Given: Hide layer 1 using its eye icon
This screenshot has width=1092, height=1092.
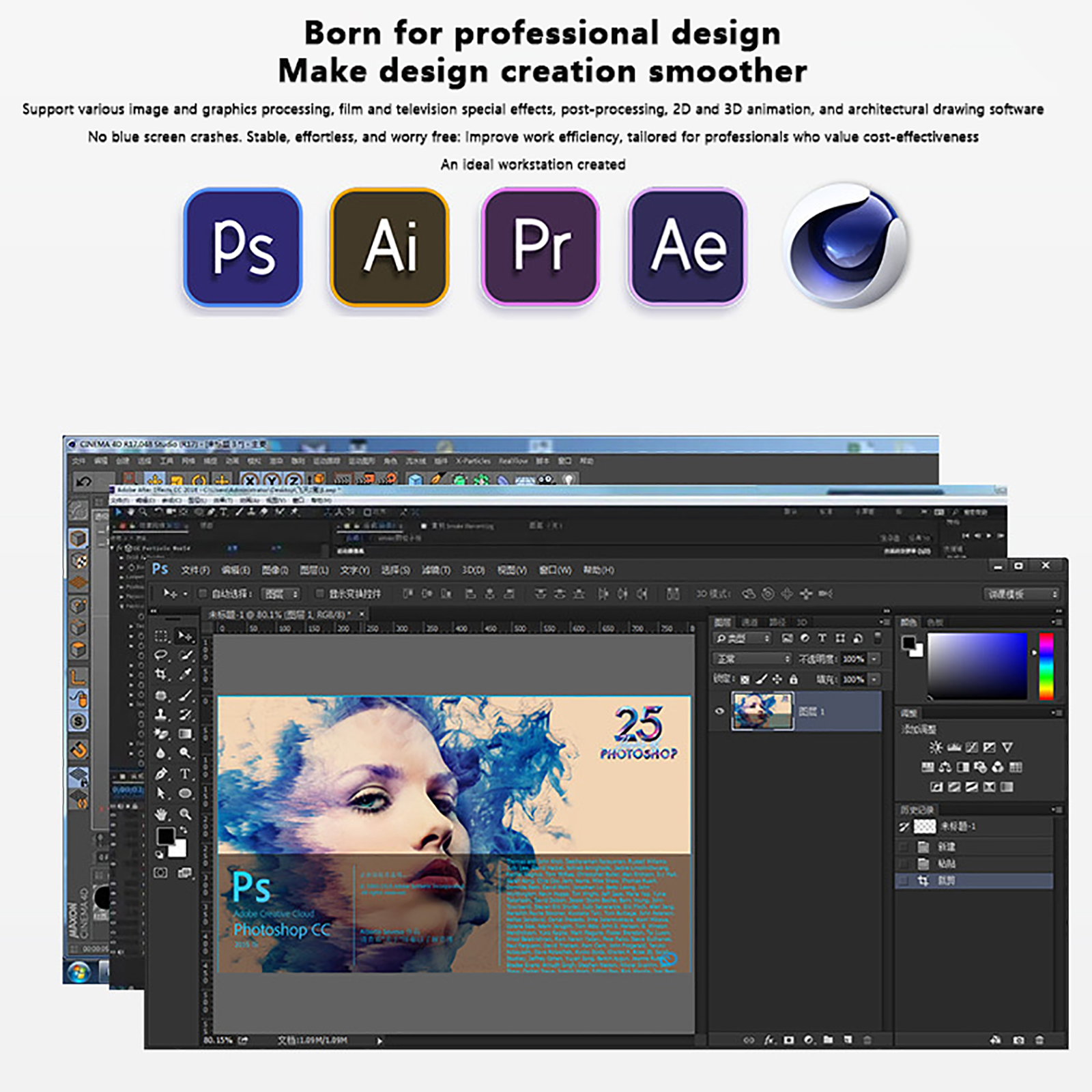Looking at the screenshot, I should pos(719,711).
